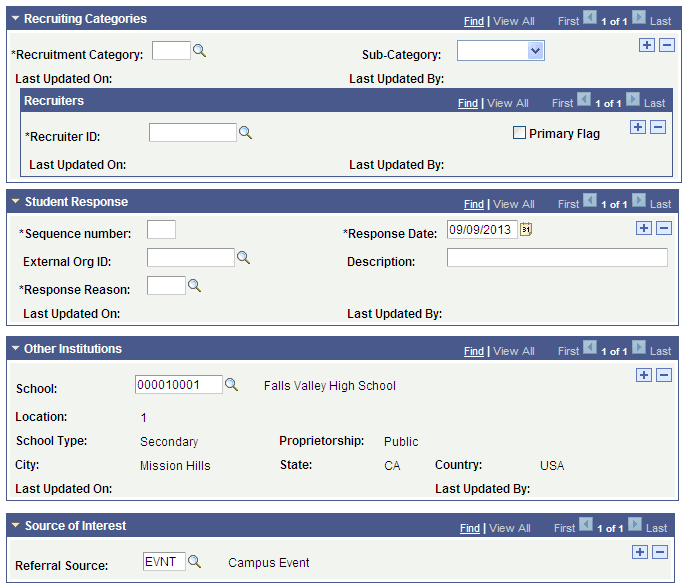Click Find link in Recruiting Categories

pyautogui.click(x=474, y=21)
